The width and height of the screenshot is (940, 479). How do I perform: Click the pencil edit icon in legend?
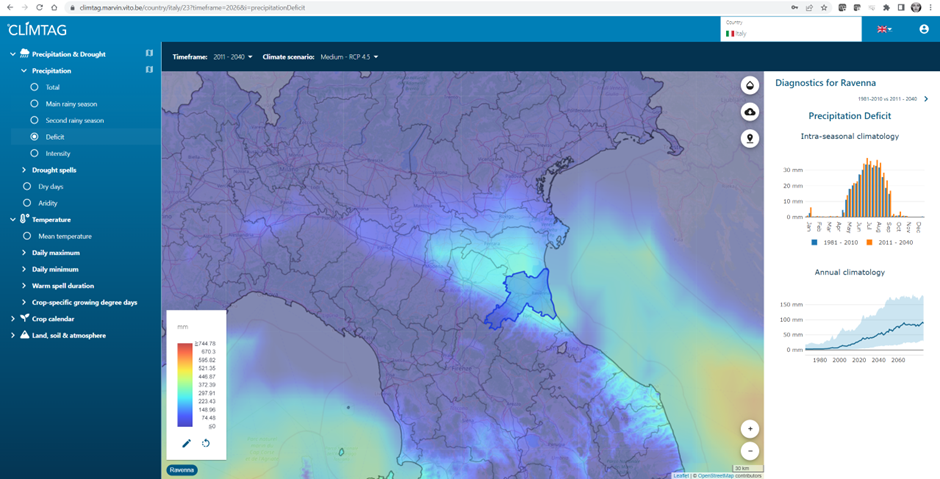click(x=186, y=443)
